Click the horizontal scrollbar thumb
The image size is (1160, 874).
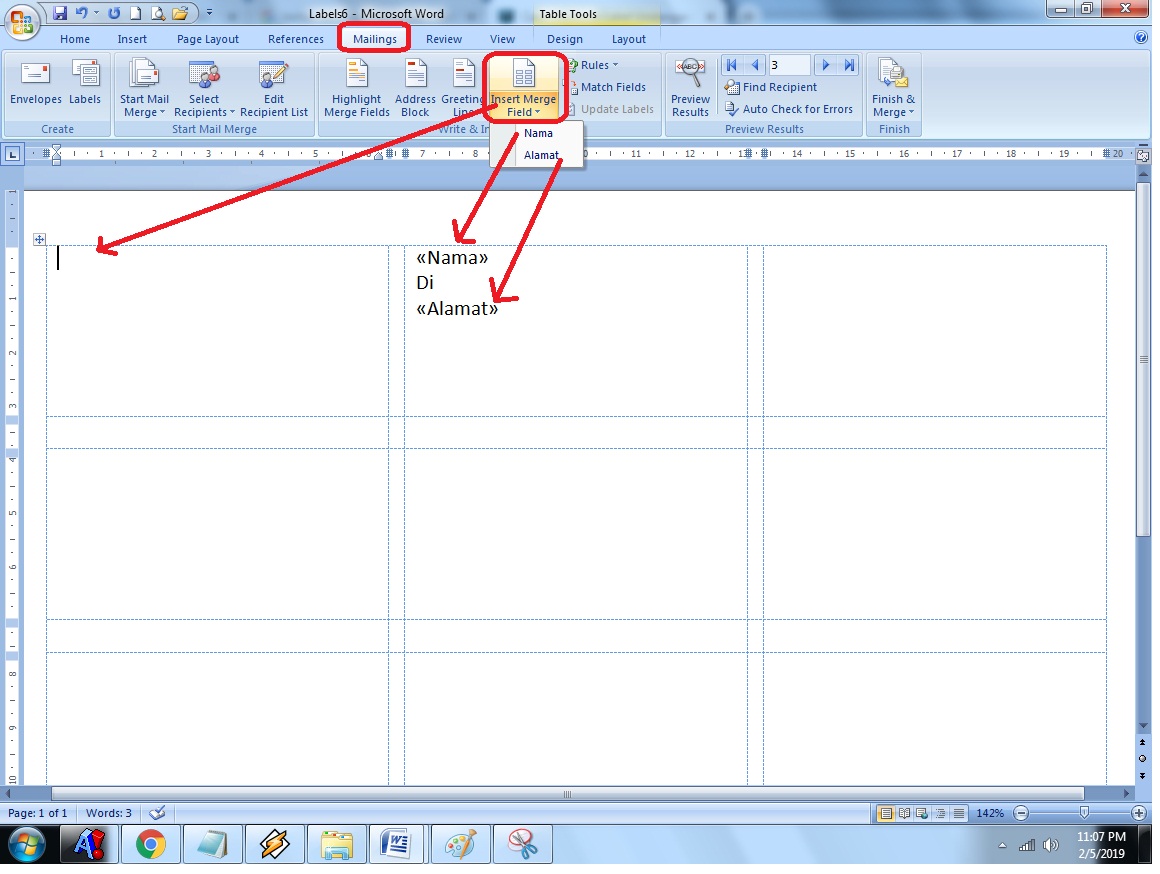tap(567, 794)
